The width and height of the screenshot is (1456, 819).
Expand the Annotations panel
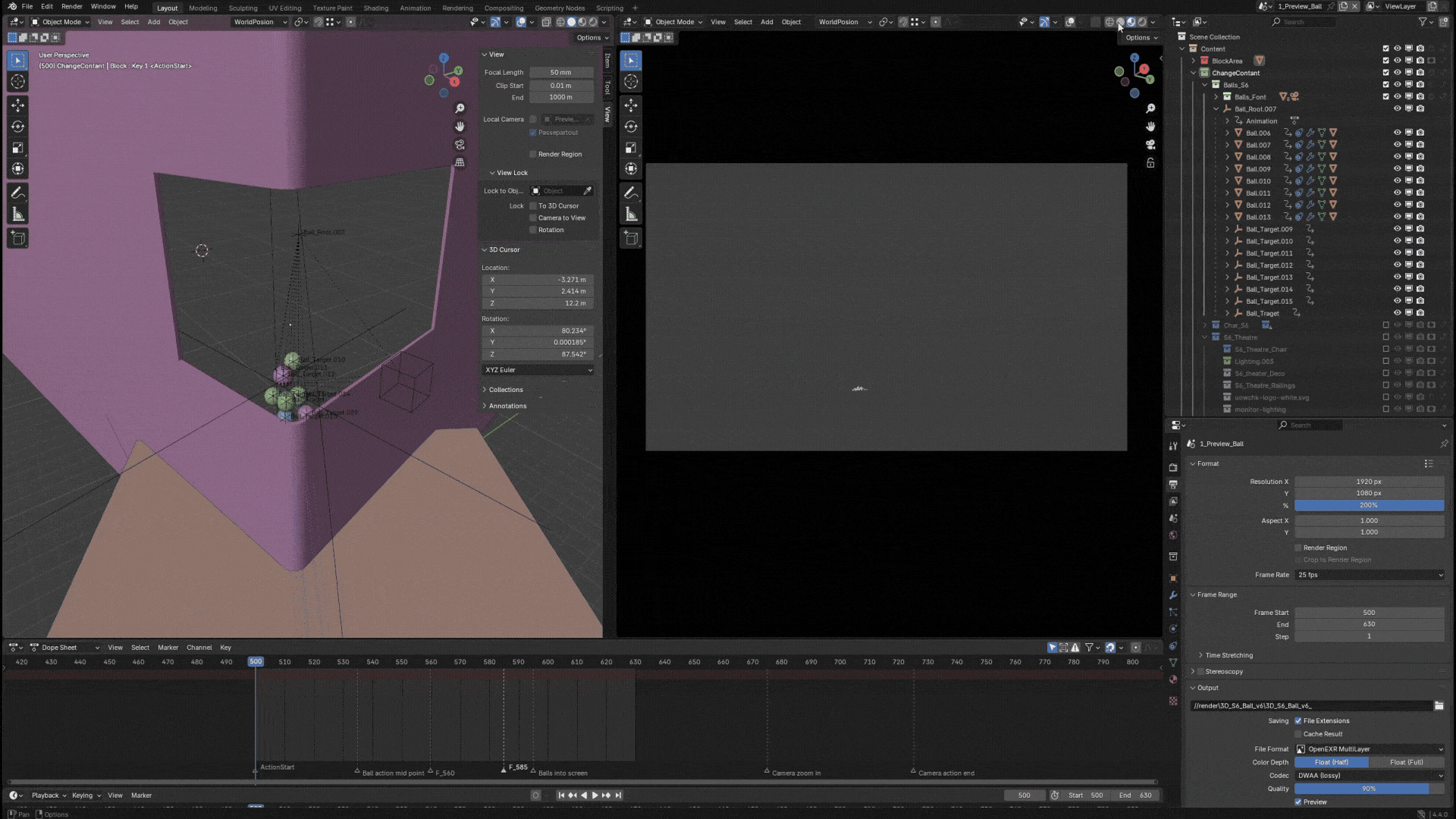click(x=507, y=406)
